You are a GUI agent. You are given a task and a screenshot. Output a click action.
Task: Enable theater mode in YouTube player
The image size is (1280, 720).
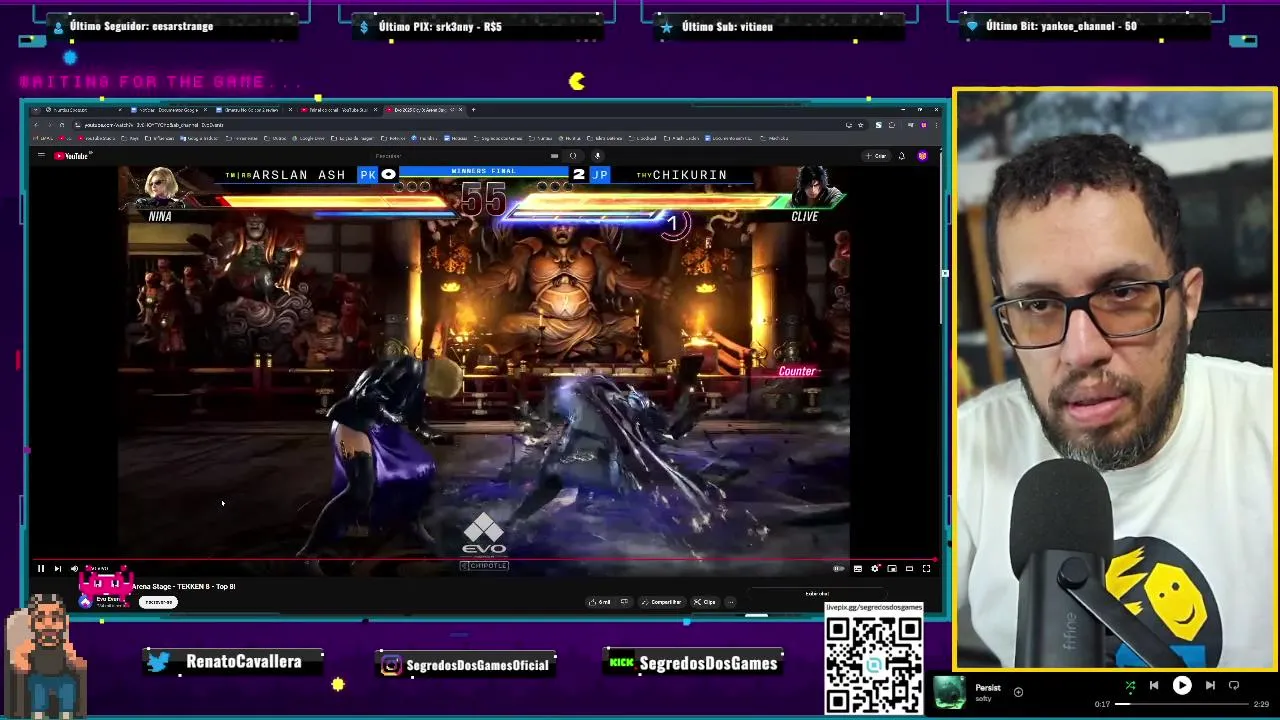tap(909, 569)
